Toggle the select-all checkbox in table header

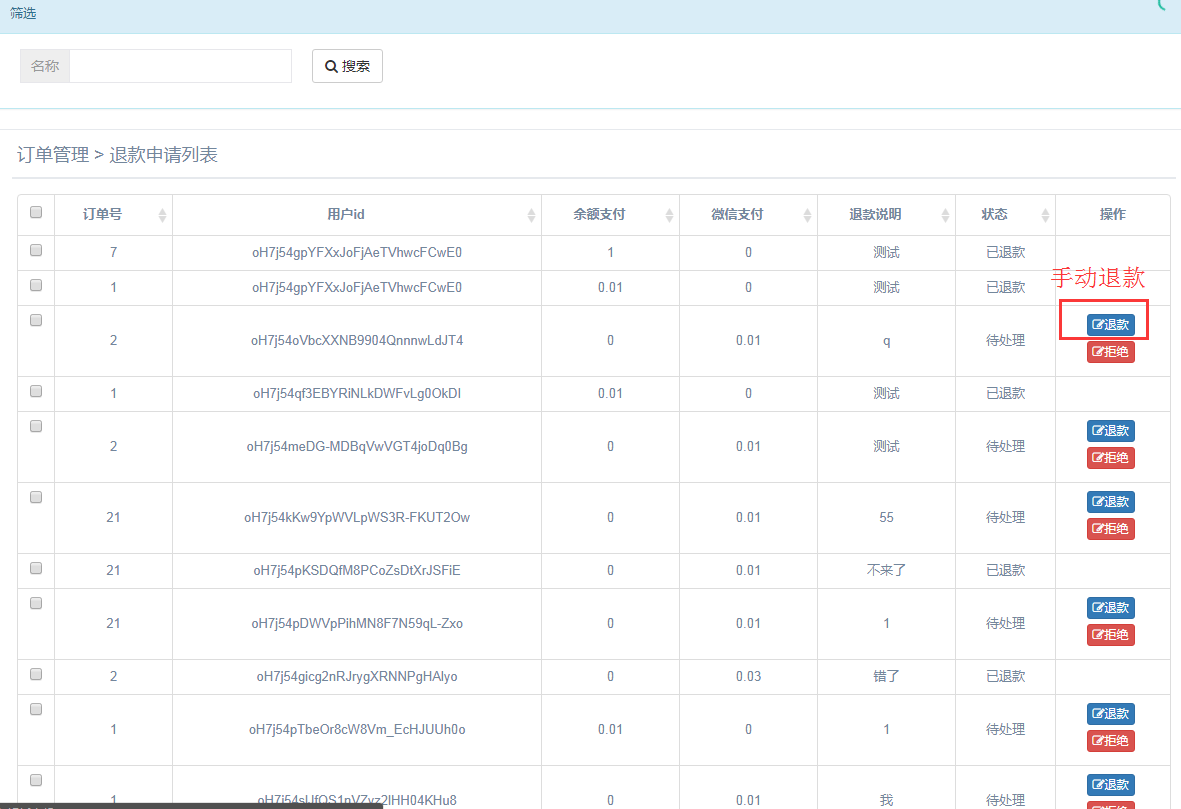[x=36, y=212]
